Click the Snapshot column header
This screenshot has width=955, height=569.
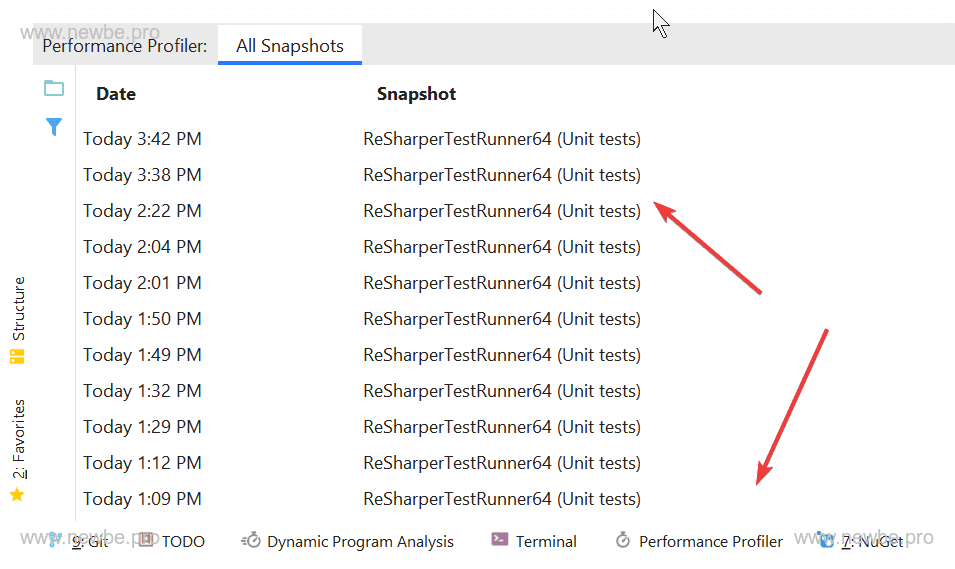416,94
